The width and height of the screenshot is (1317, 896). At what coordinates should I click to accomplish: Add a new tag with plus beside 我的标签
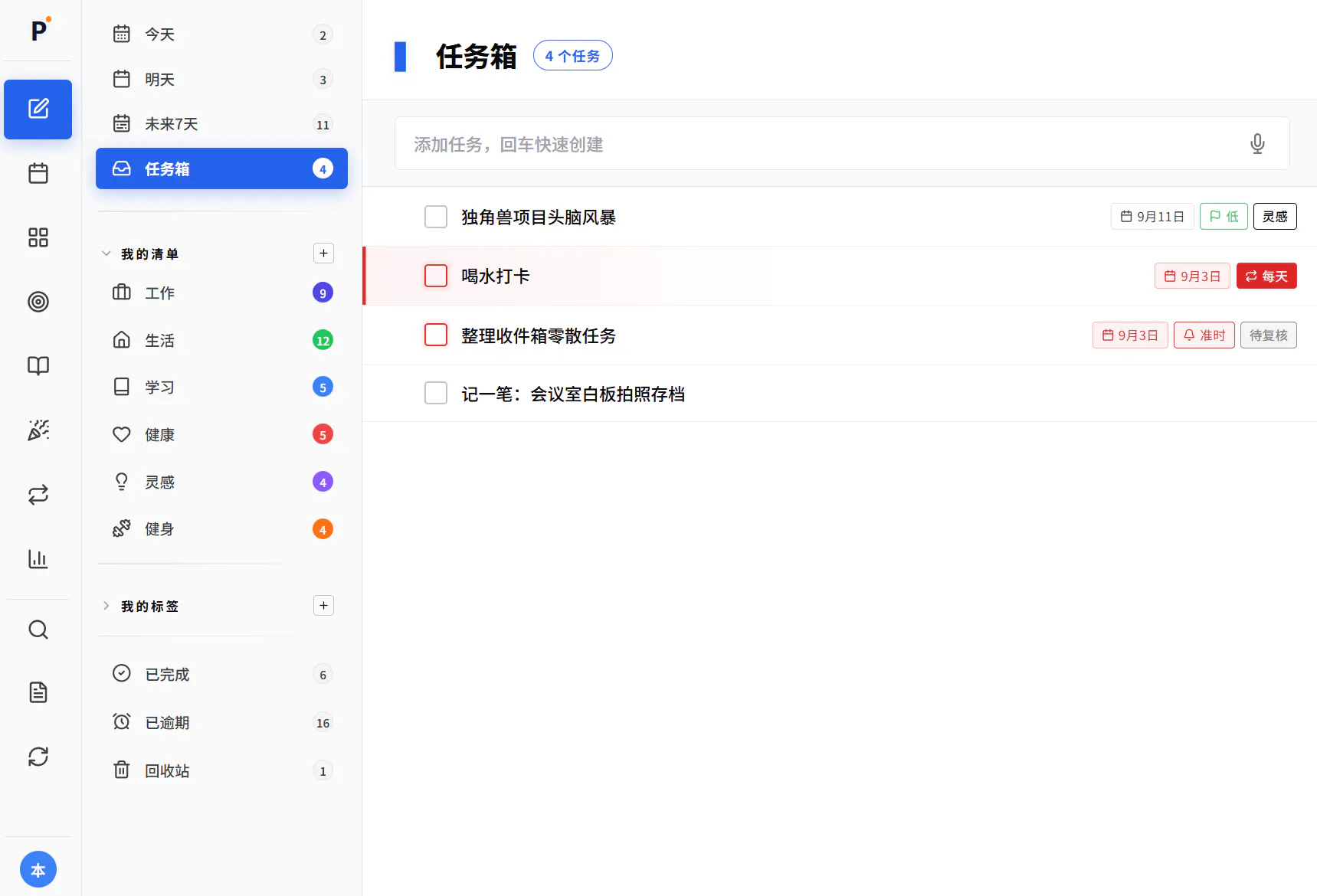(x=323, y=606)
